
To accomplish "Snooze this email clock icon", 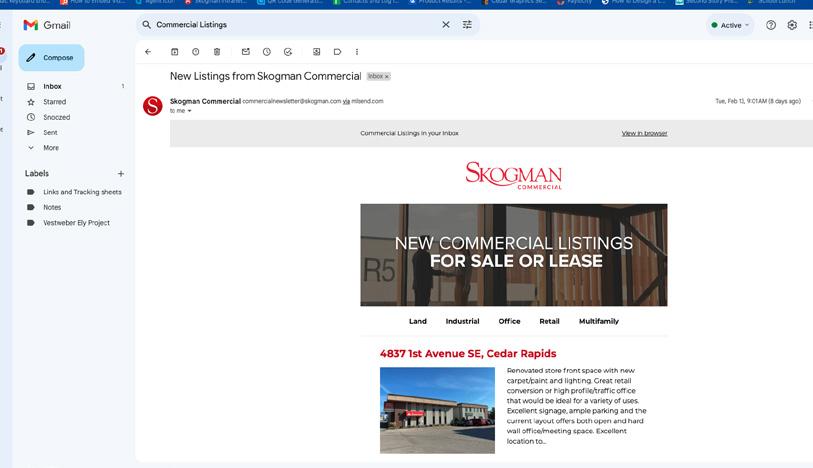I will pos(267,52).
